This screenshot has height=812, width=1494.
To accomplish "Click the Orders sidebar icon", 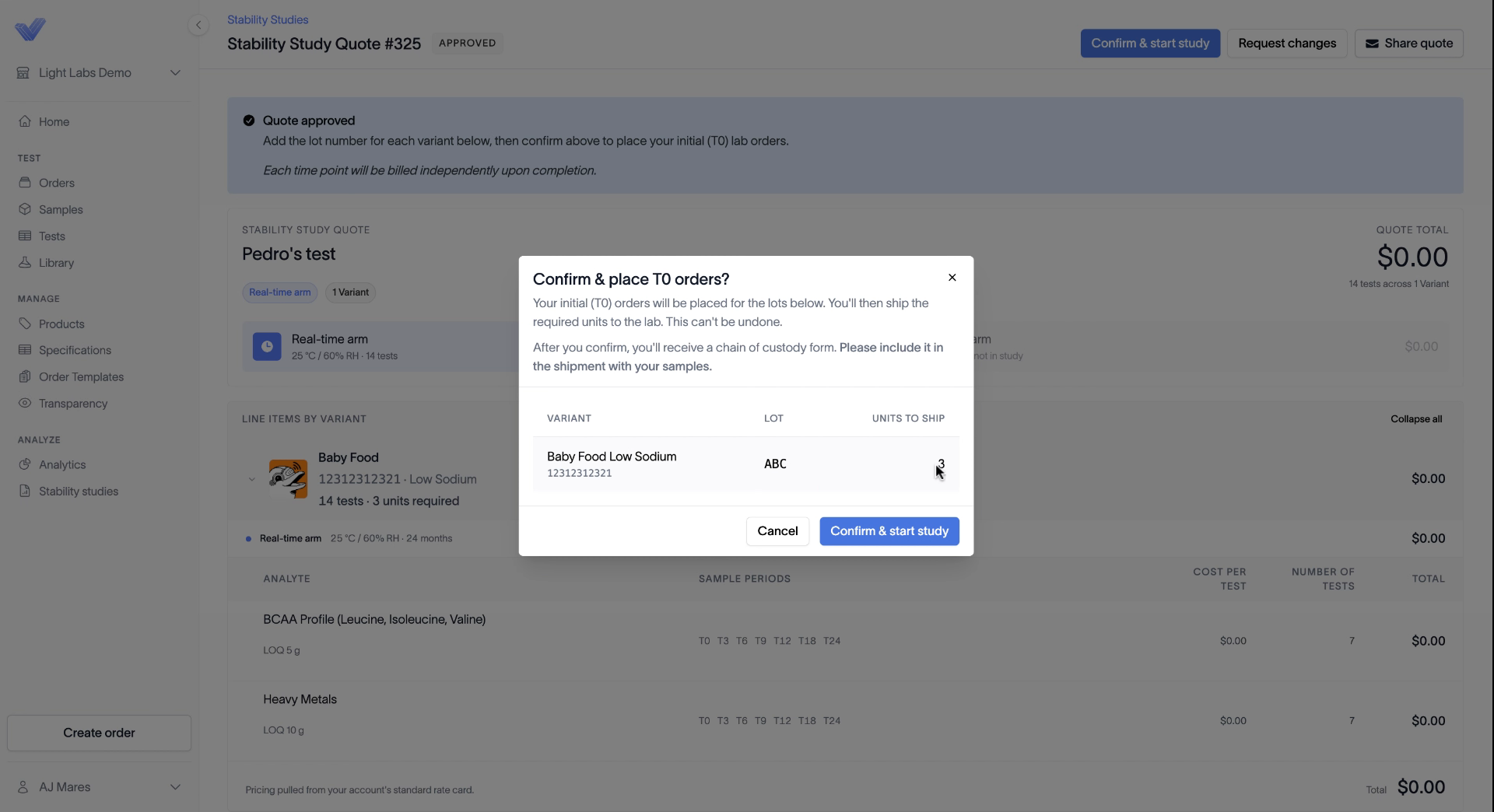I will 25,183.
